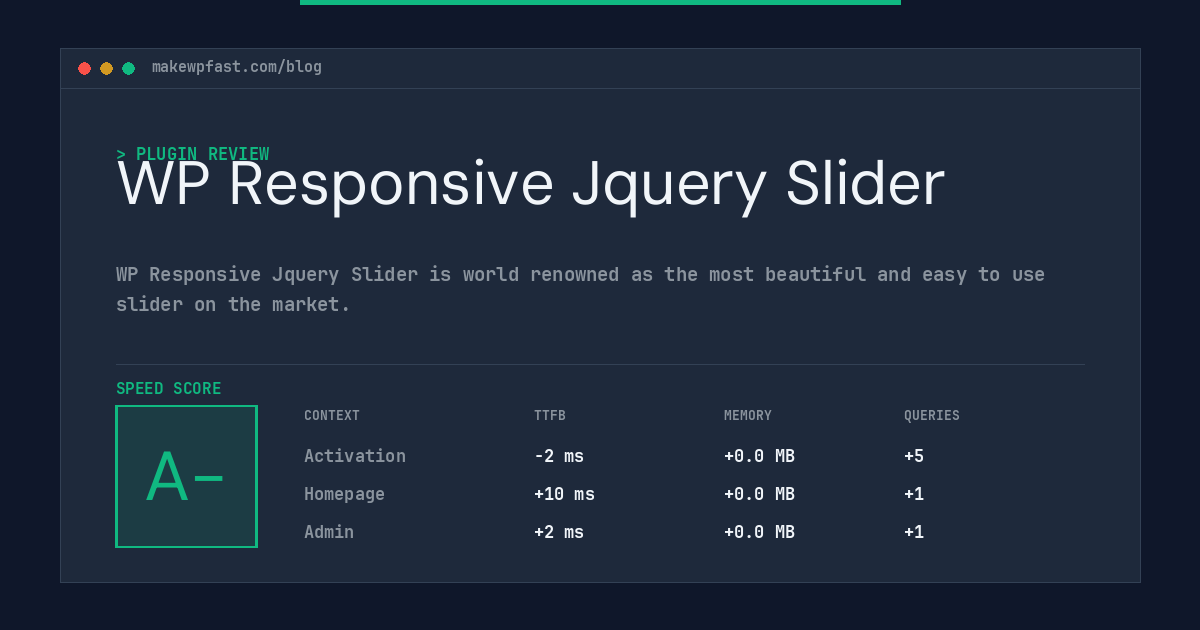The image size is (1200, 630).
Task: Select the Admin row label
Action: click(329, 532)
